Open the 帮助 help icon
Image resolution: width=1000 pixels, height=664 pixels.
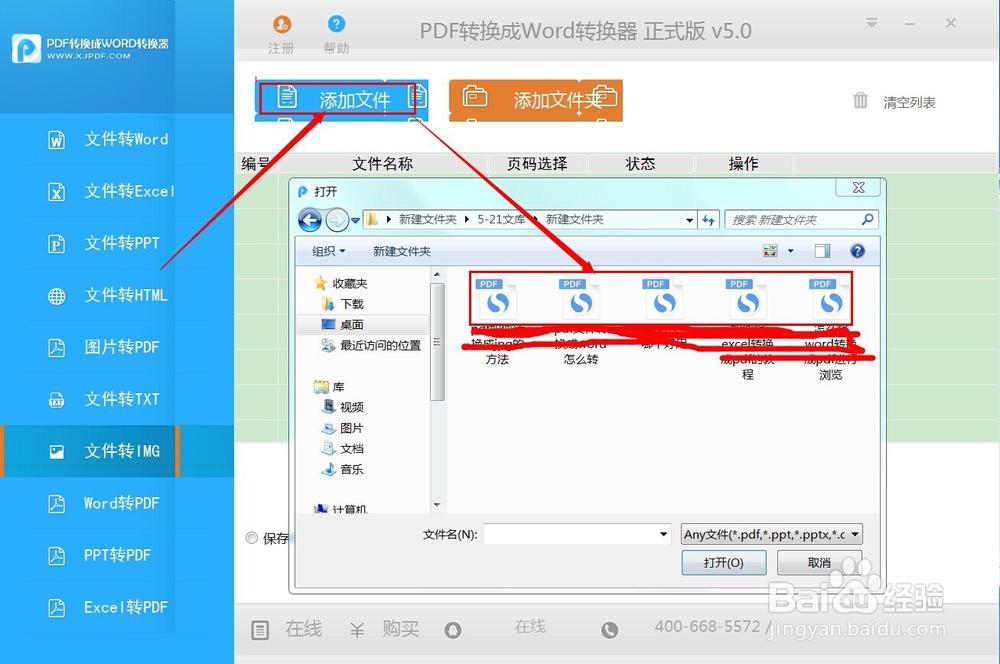[x=336, y=24]
